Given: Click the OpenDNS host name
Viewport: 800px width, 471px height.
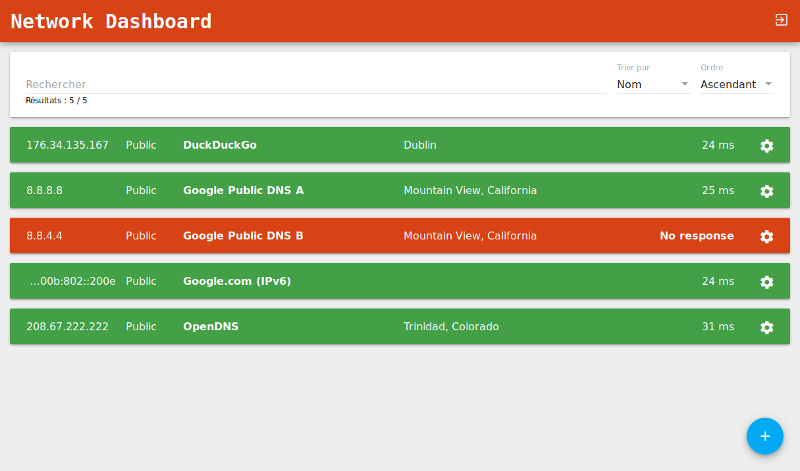Looking at the screenshot, I should [211, 327].
